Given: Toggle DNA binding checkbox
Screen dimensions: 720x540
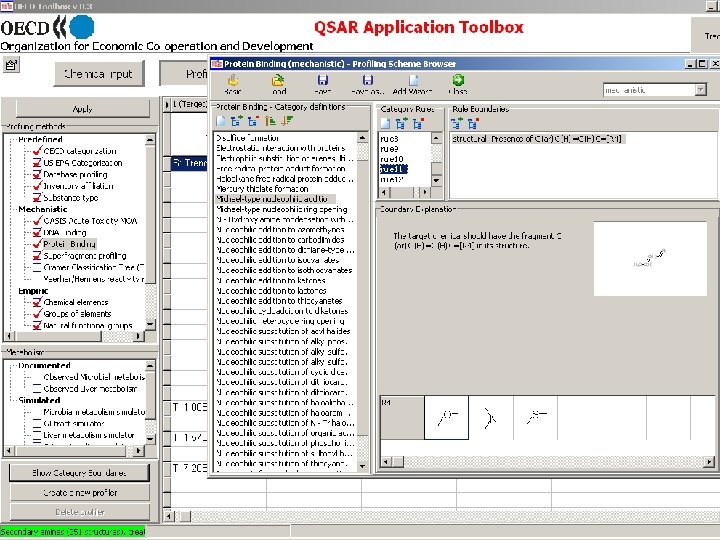Looking at the screenshot, I should tap(37, 232).
